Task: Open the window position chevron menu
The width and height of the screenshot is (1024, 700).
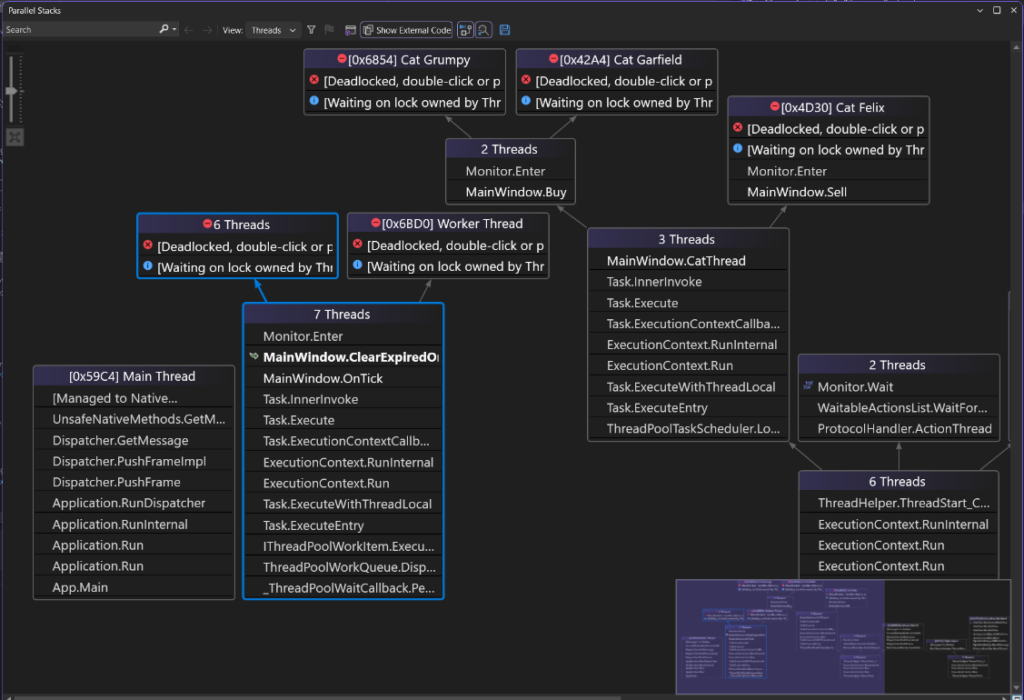Action: coord(978,10)
